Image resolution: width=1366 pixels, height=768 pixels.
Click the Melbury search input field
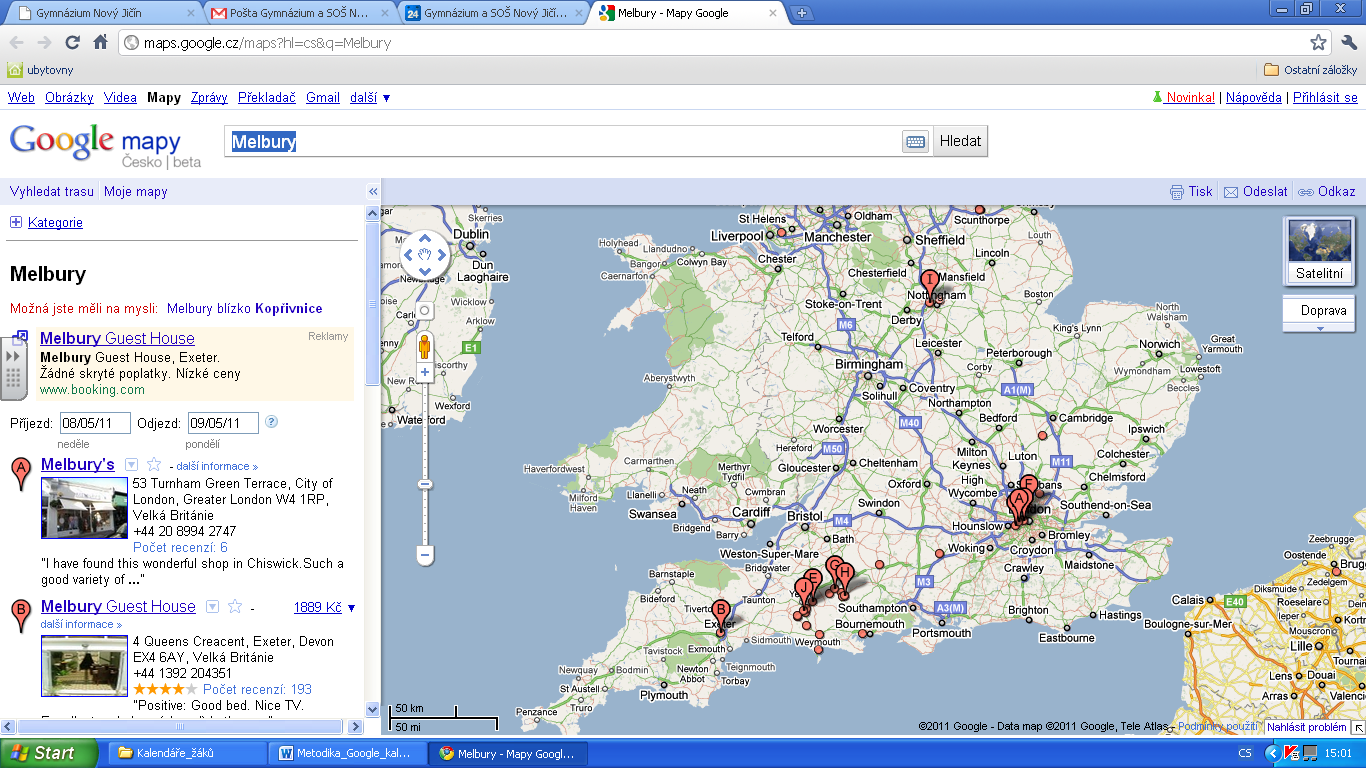(563, 142)
